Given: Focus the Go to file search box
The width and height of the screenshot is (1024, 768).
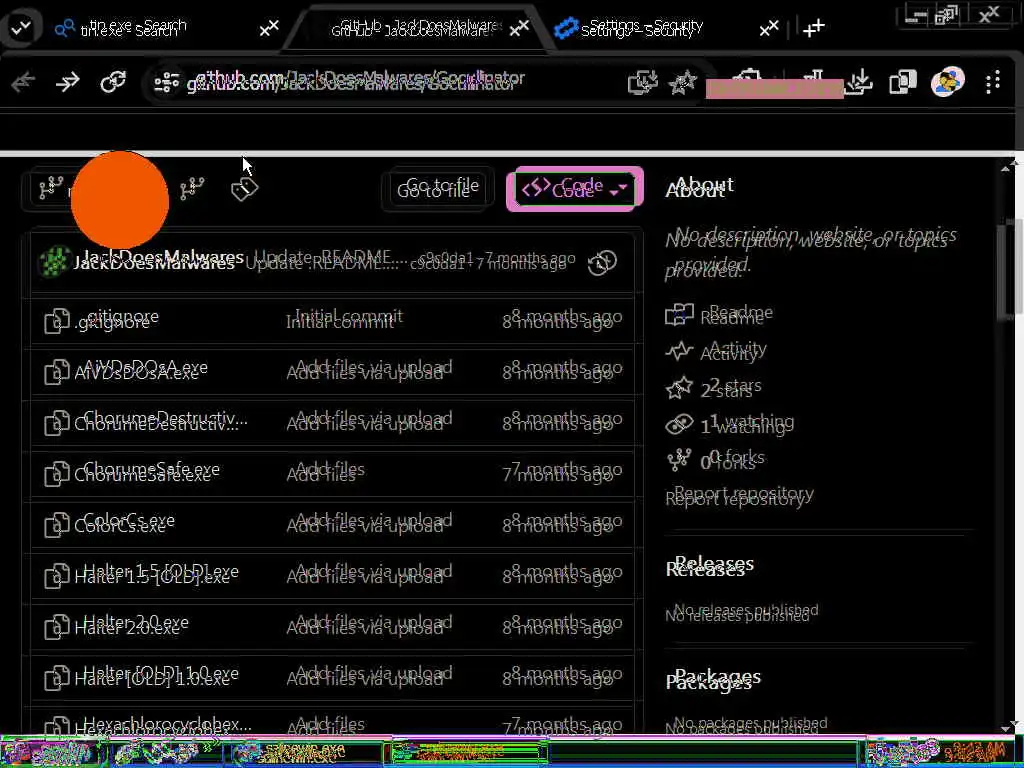Looking at the screenshot, I should pyautogui.click(x=437, y=189).
